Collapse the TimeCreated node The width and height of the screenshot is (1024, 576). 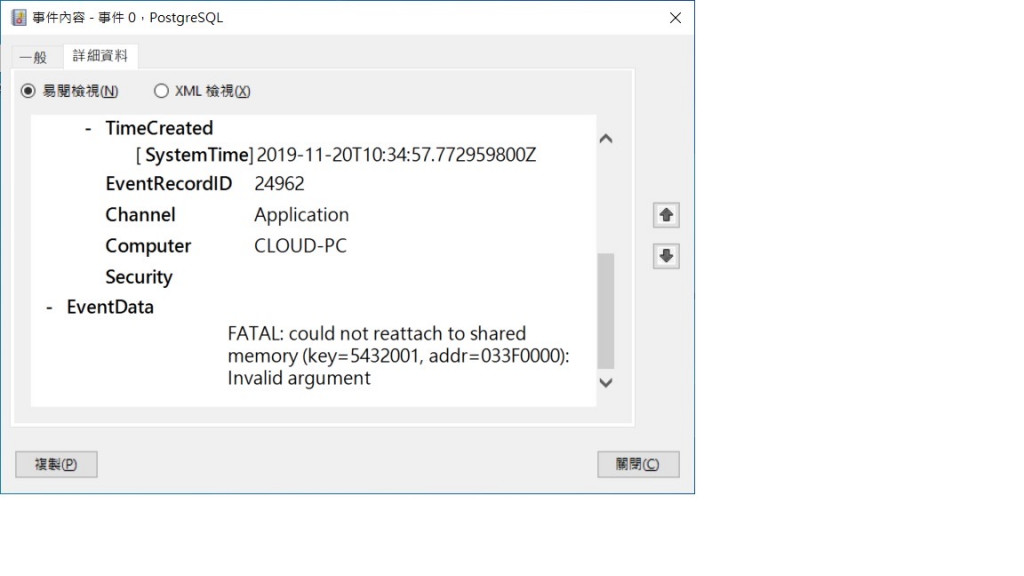88,129
